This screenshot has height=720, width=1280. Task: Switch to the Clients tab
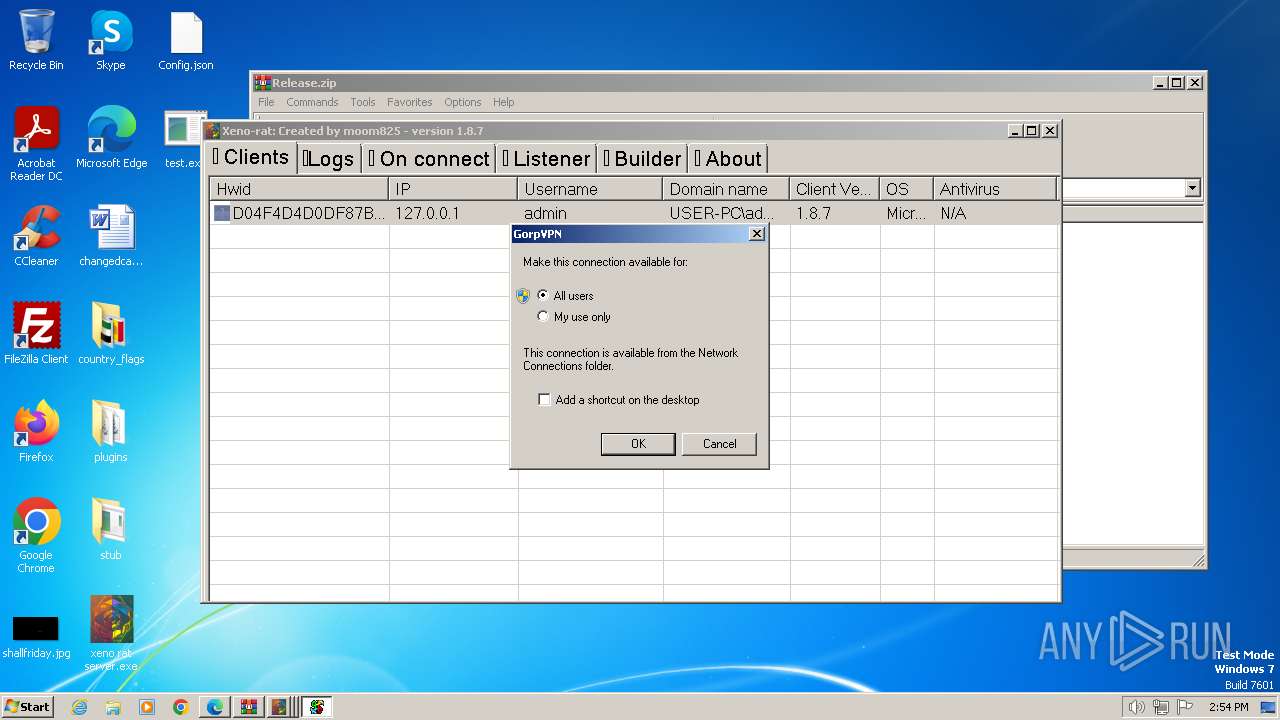click(251, 157)
